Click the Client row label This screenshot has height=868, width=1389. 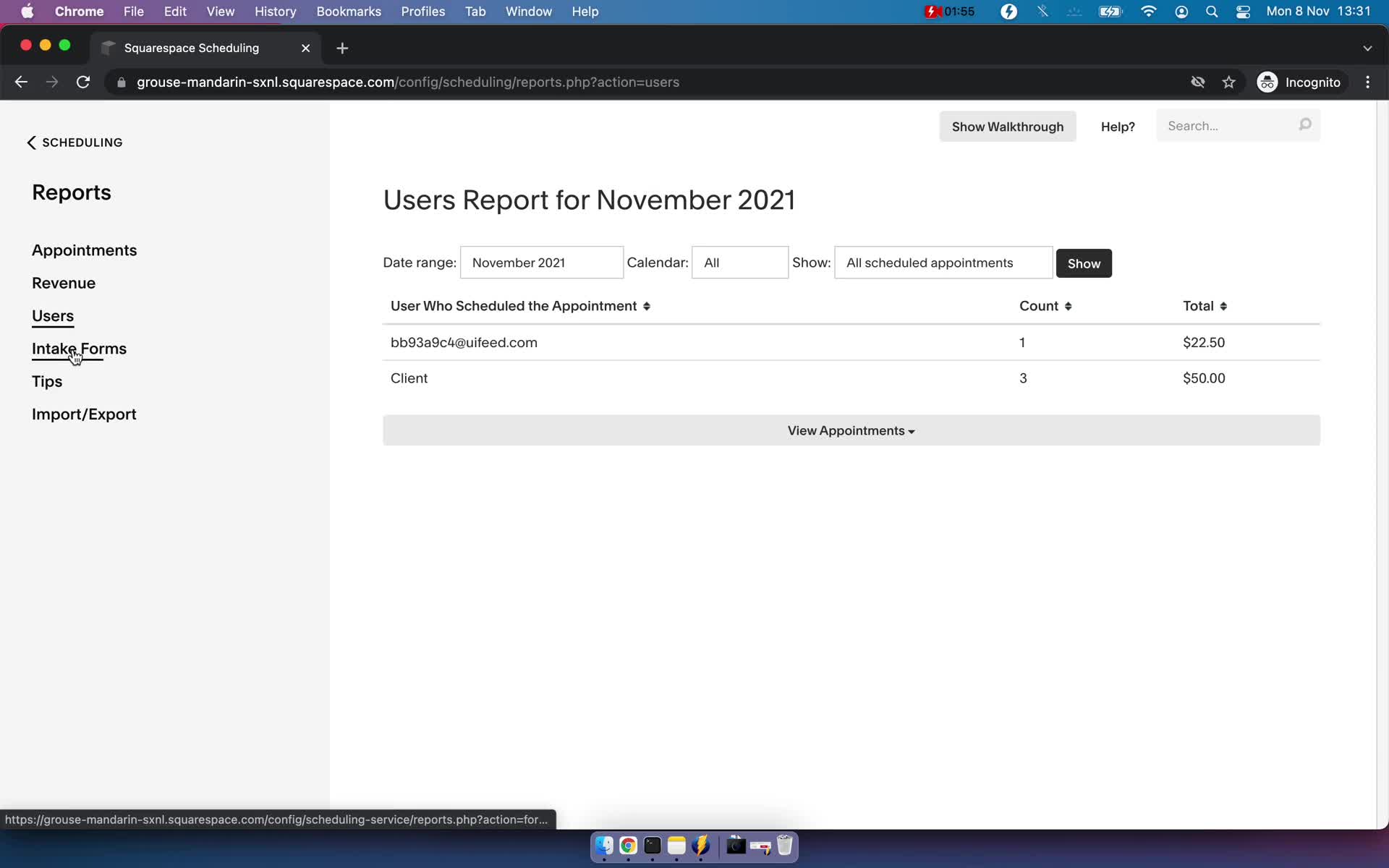[x=409, y=378]
